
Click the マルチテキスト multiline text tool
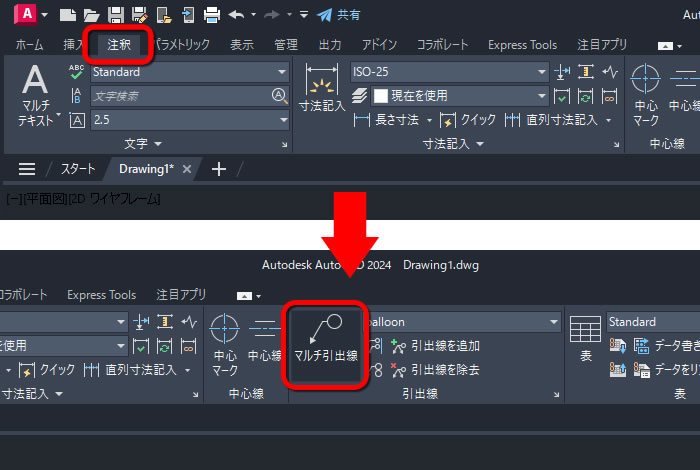36,96
